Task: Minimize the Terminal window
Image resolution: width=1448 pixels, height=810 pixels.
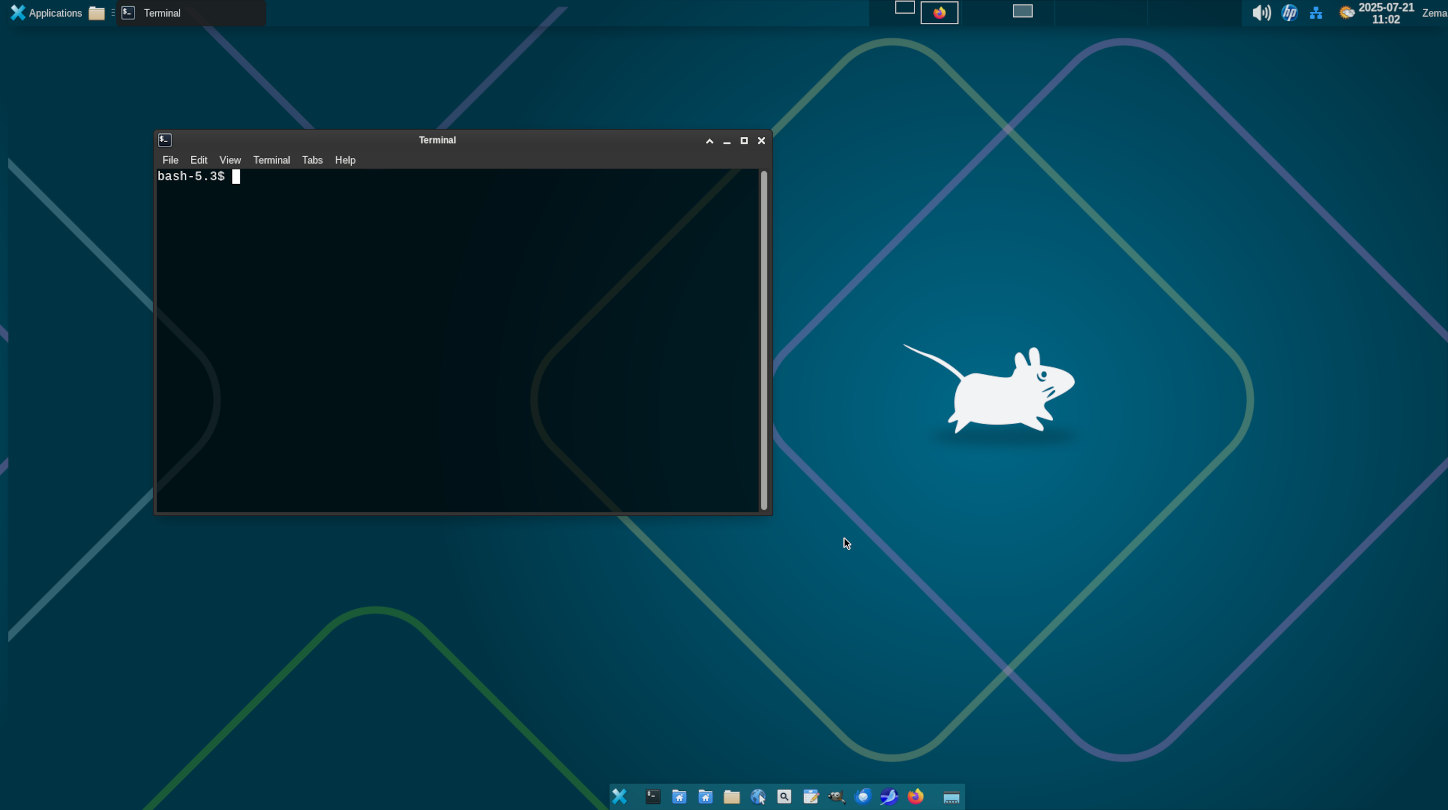Action: point(727,141)
